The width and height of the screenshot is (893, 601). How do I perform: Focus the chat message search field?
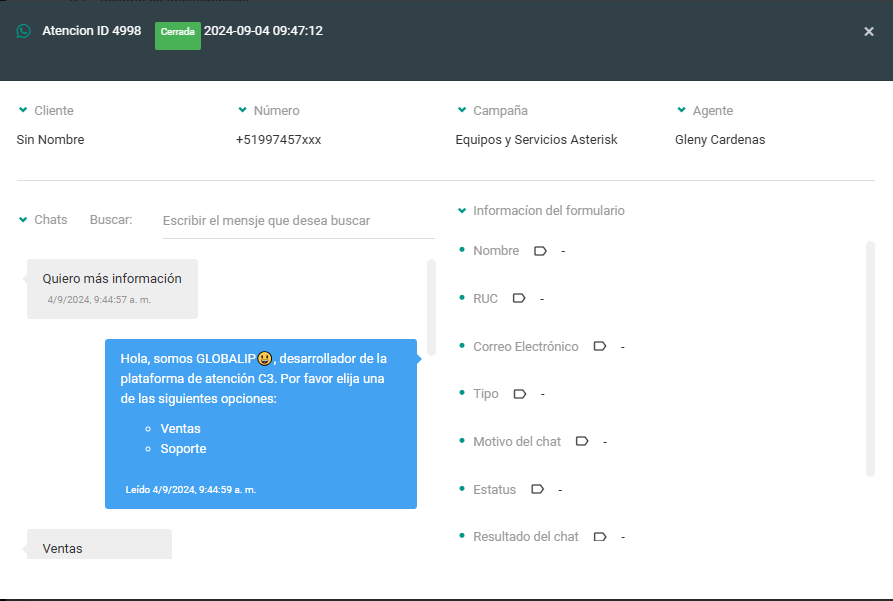[x=298, y=221]
